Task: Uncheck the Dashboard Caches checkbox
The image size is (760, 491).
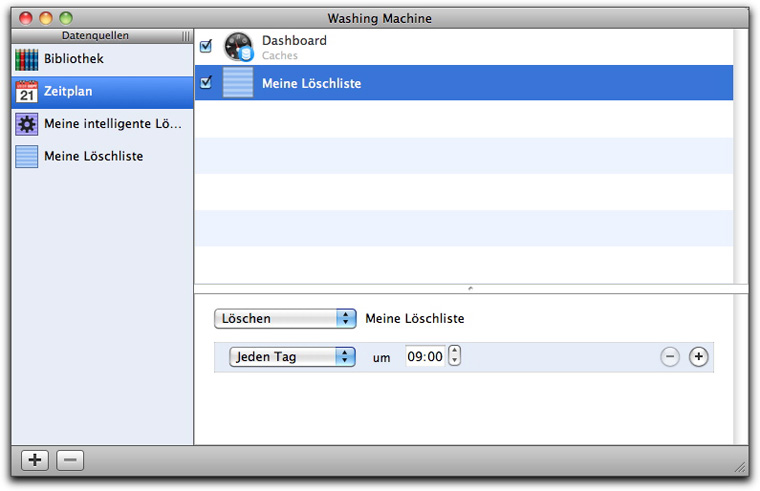Action: tap(206, 46)
